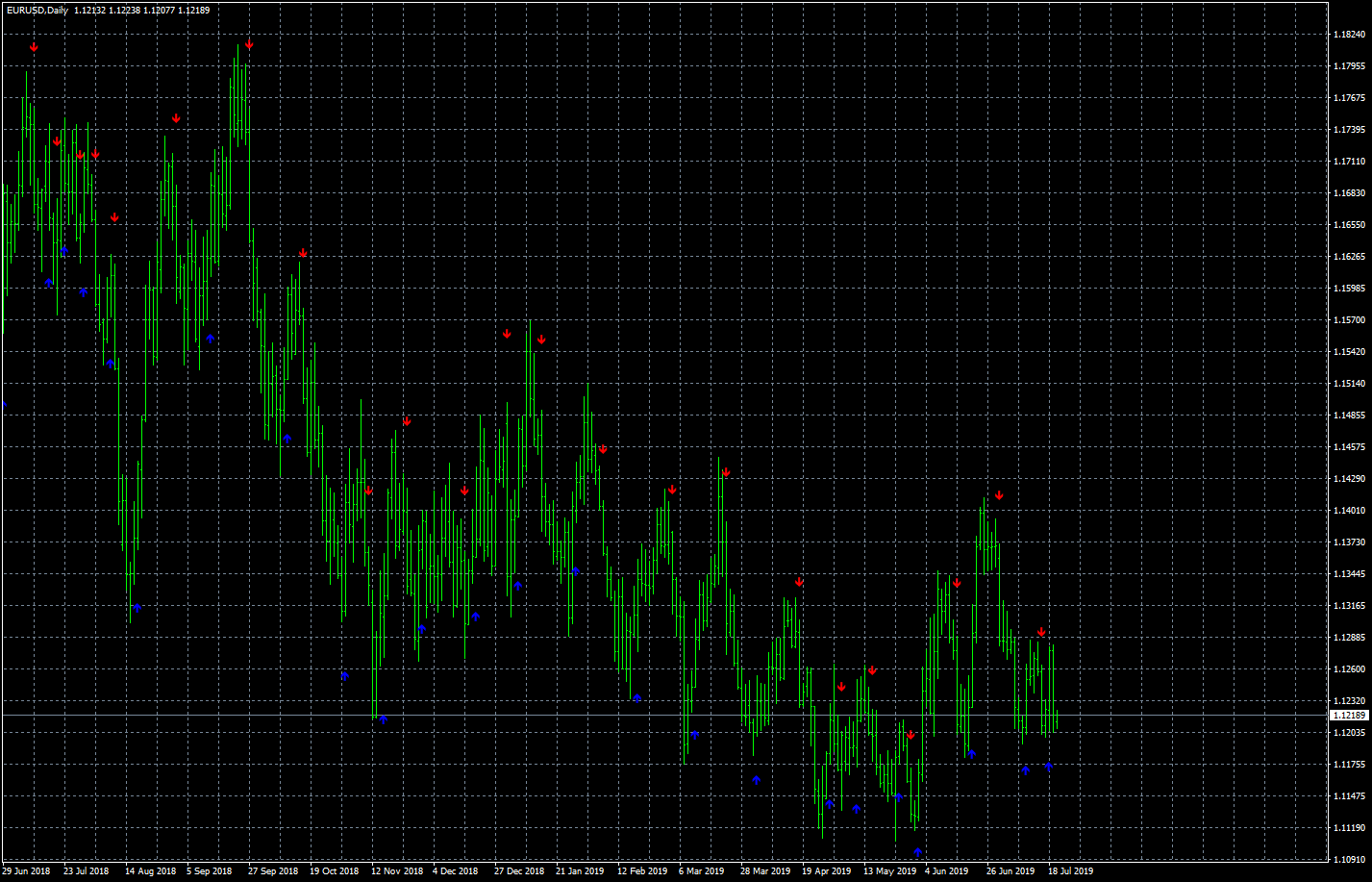Select the blue arrow below the early March 2019 low
The image size is (1372, 882).
click(695, 735)
